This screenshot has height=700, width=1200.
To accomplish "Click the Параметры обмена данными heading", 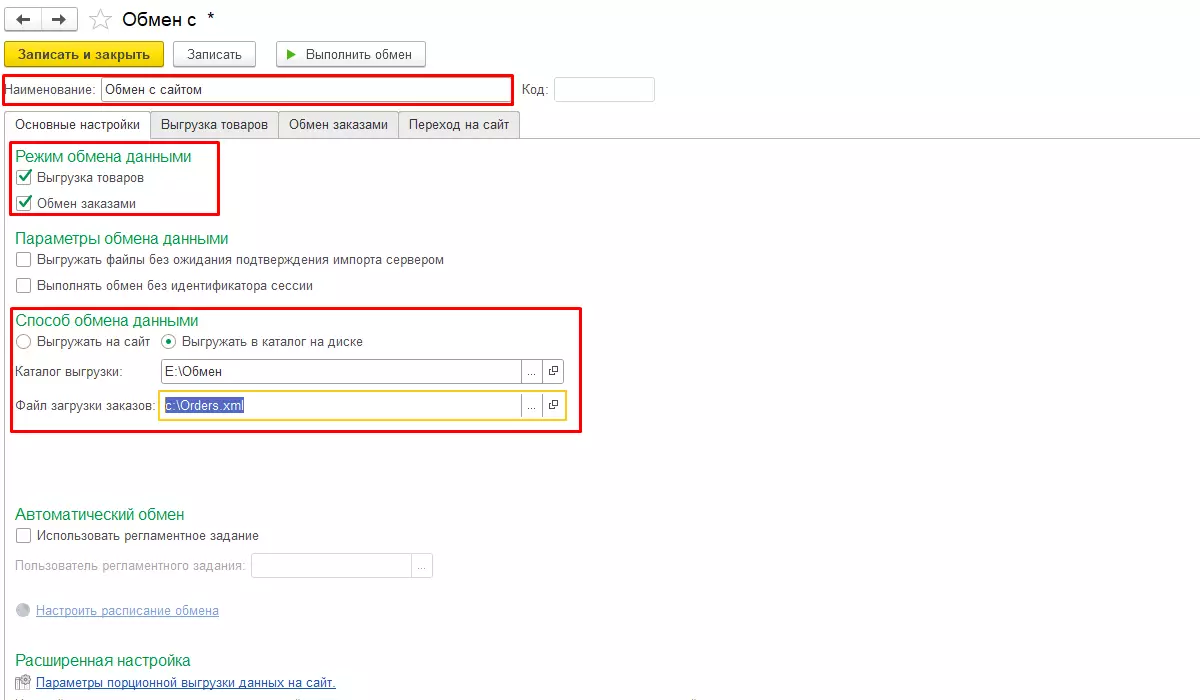I will (122, 238).
